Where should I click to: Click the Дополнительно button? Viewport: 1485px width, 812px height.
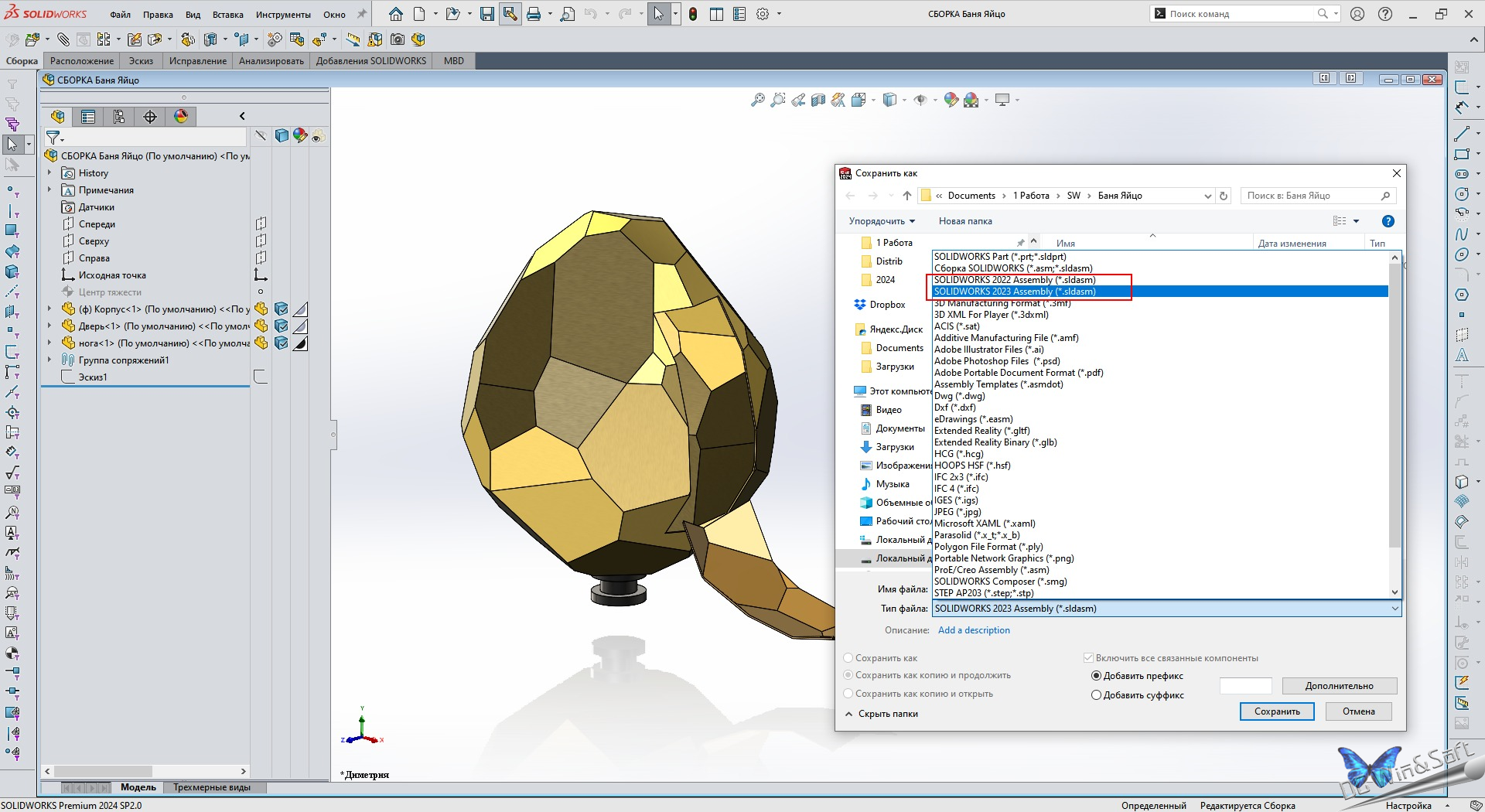1339,686
